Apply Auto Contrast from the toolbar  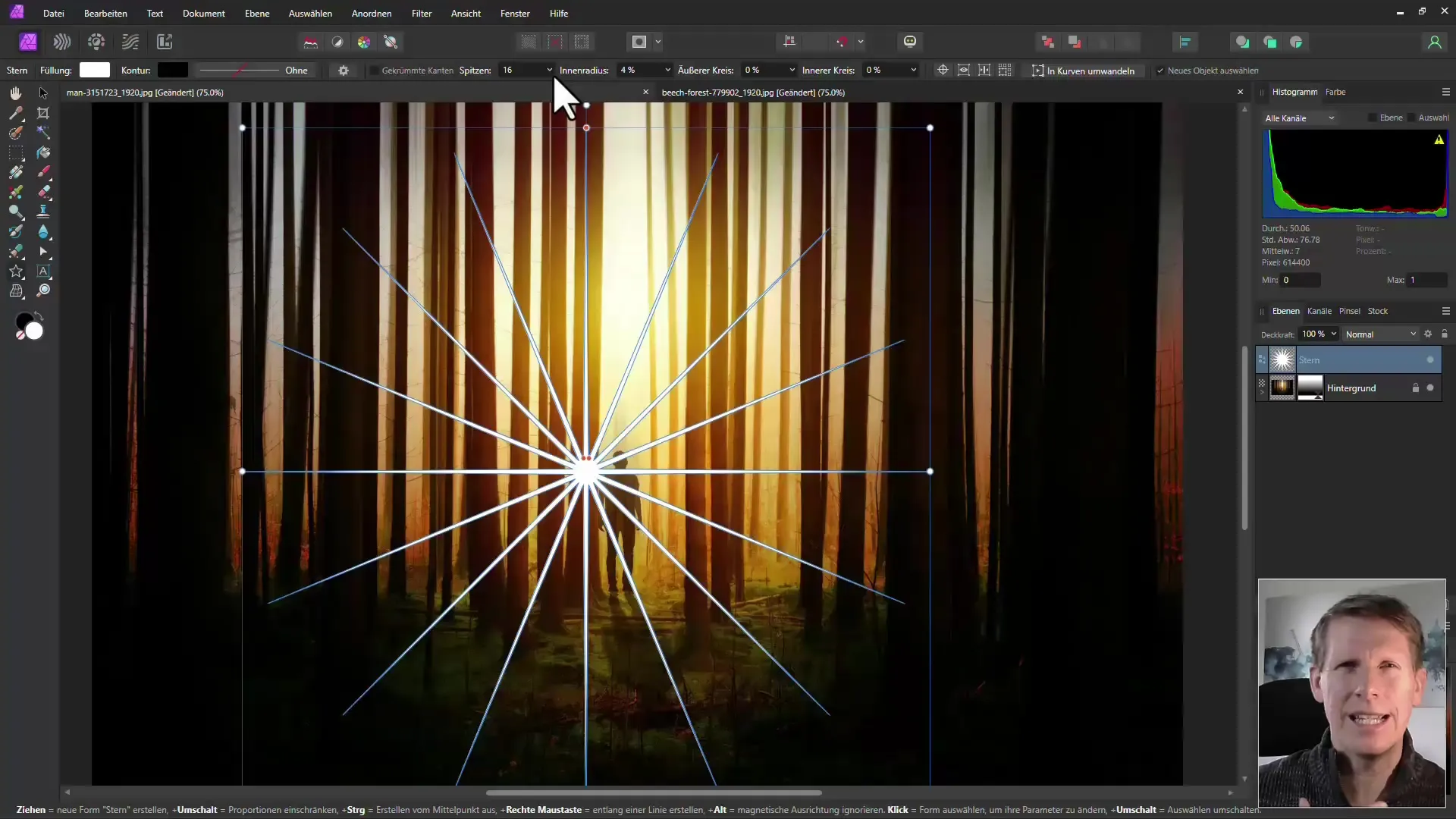(337, 42)
